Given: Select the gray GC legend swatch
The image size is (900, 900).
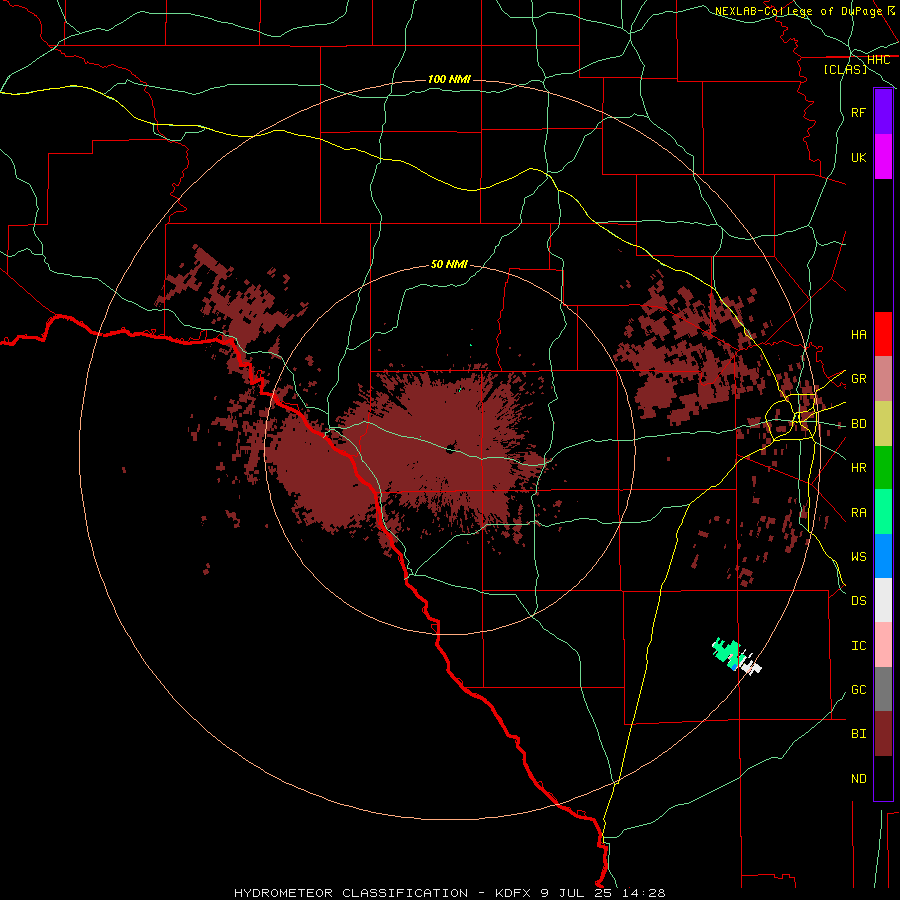Looking at the screenshot, I should point(883,689).
